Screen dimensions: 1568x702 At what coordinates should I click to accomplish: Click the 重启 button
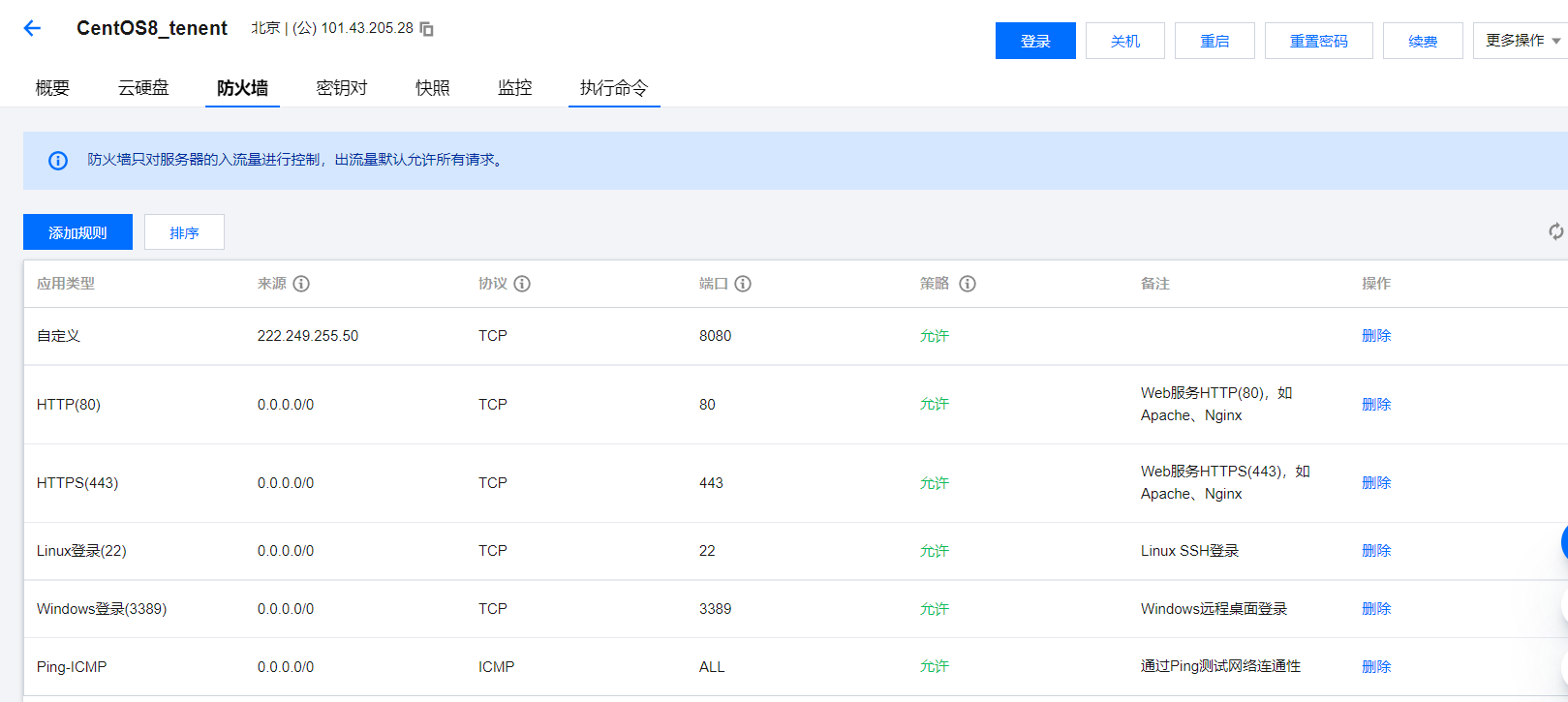click(x=1214, y=41)
